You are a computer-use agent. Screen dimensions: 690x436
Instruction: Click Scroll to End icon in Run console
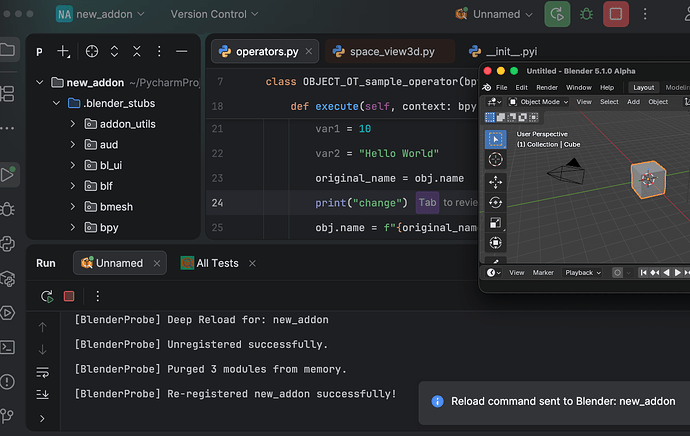point(43,394)
